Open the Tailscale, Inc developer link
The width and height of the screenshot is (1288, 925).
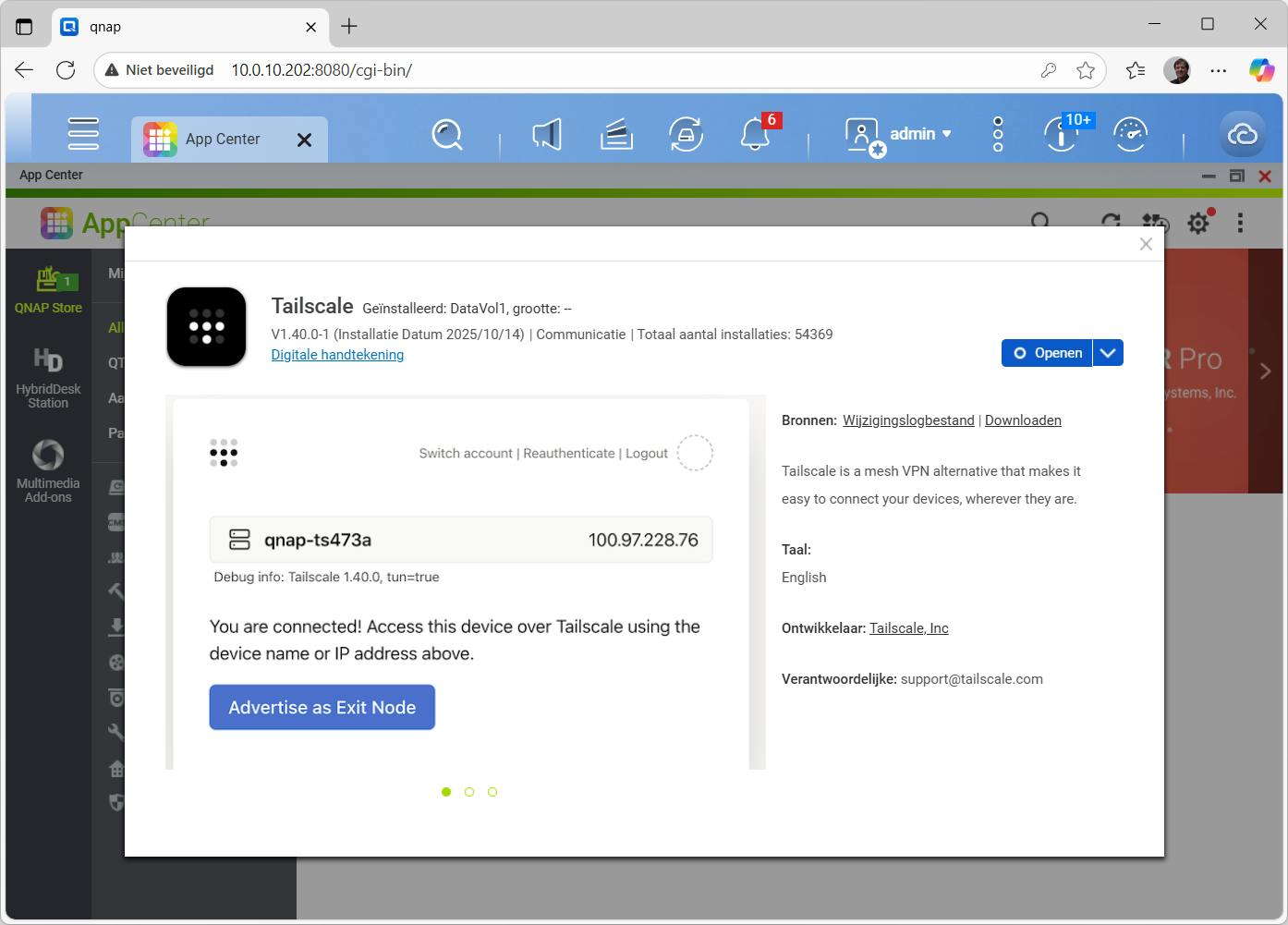[909, 628]
